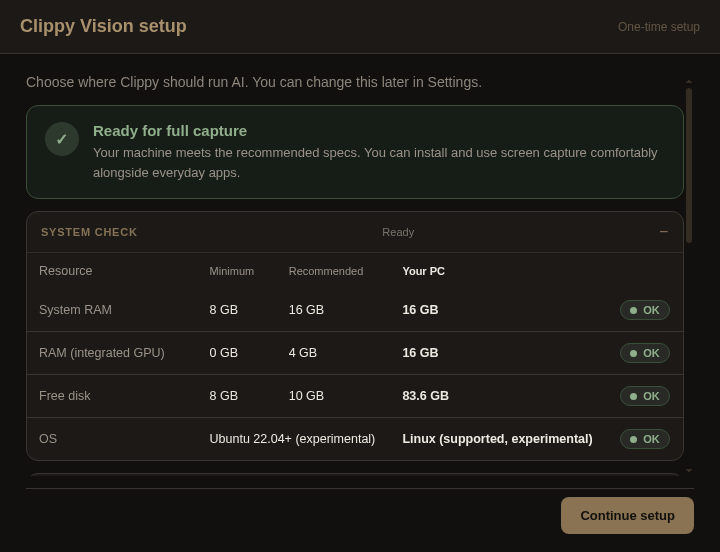Click the OK badge for RAM (integrated GPU)
The width and height of the screenshot is (720, 552).
point(645,353)
